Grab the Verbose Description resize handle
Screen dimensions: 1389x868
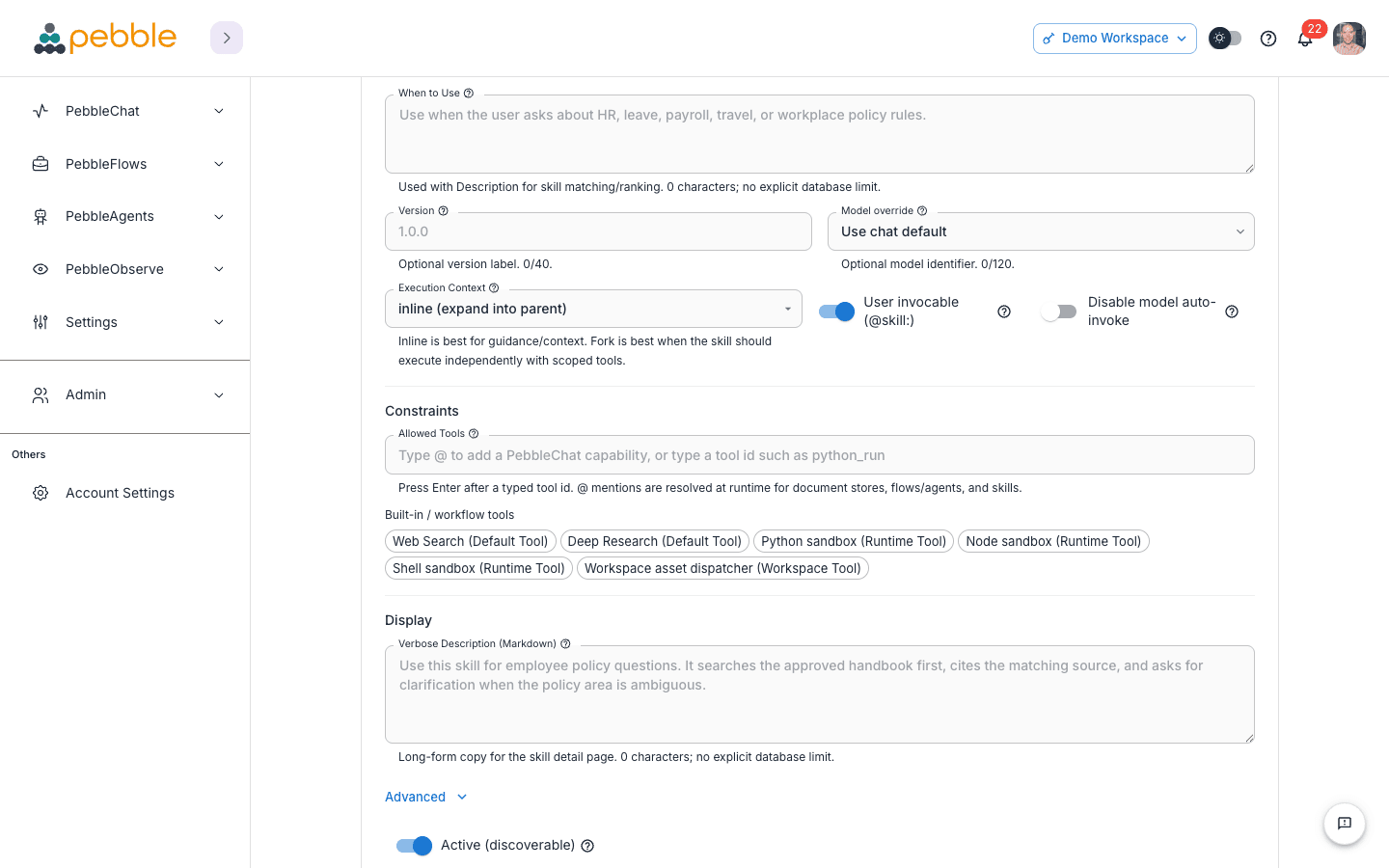[1249, 738]
